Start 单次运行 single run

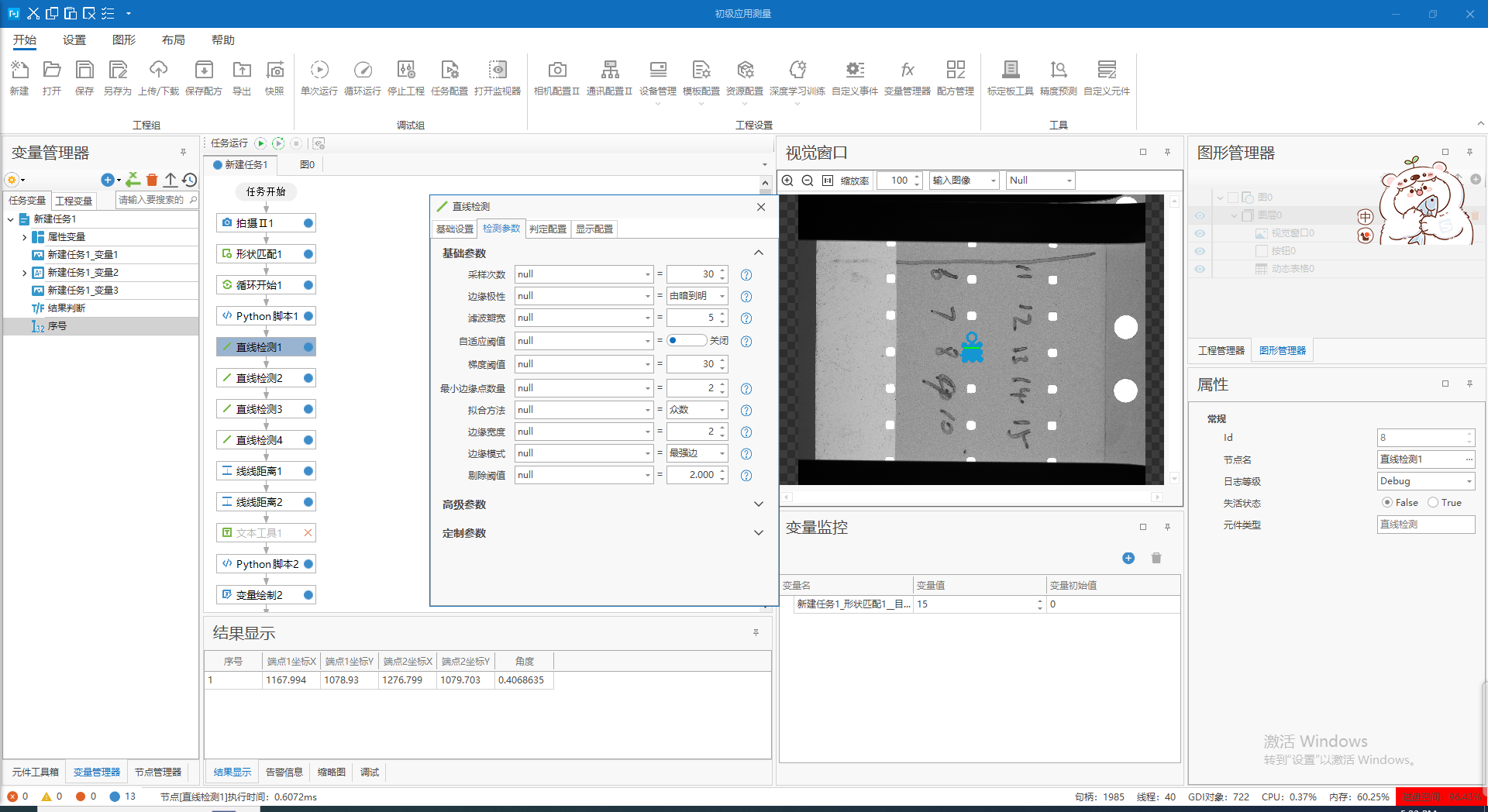(319, 77)
